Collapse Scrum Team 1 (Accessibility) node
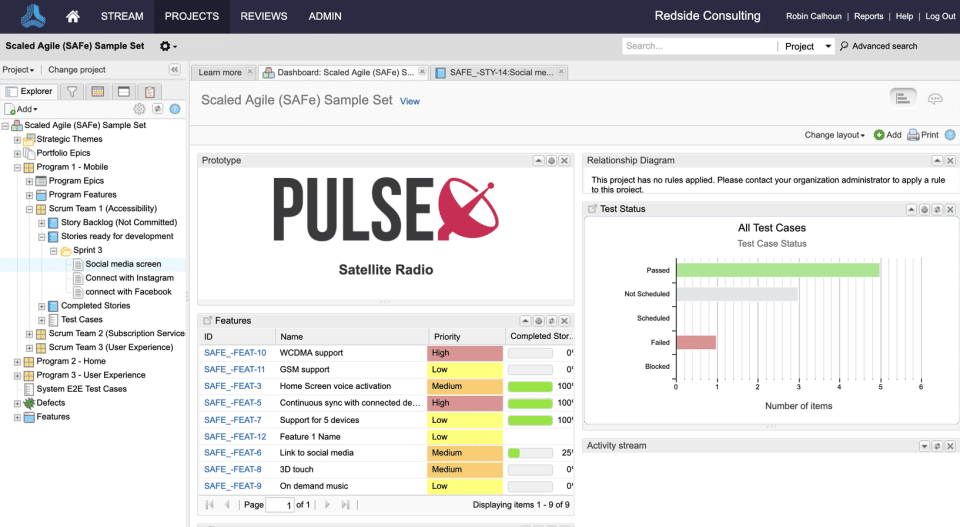The width and height of the screenshot is (960, 527). click(29, 209)
